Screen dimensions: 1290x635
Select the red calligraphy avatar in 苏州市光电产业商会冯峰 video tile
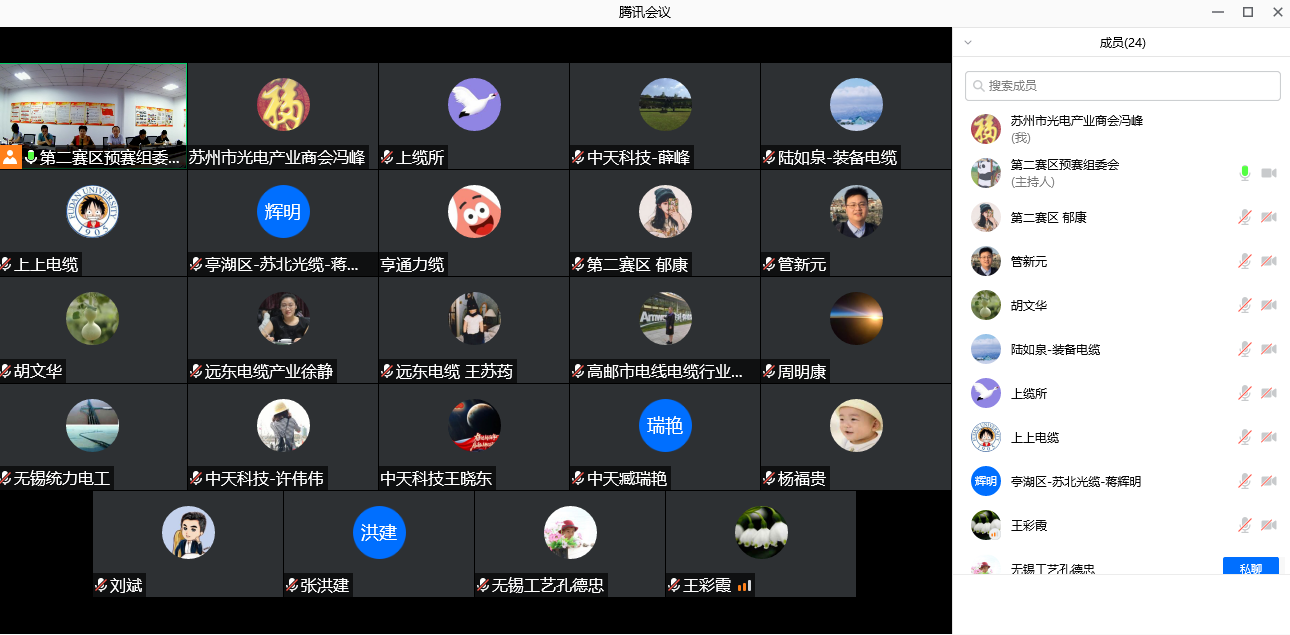283,104
